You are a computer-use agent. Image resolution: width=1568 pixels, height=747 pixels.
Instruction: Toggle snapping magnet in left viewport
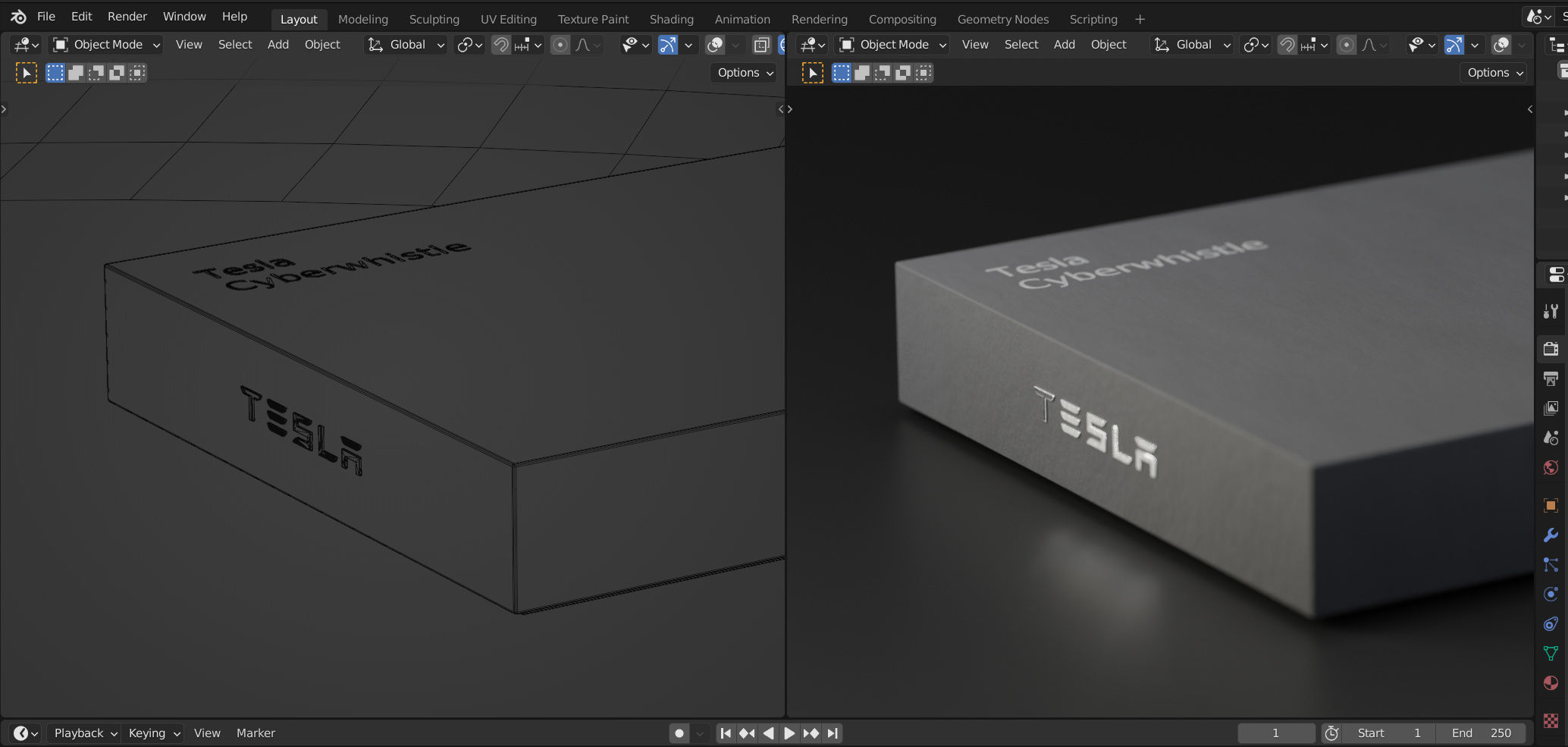501,45
